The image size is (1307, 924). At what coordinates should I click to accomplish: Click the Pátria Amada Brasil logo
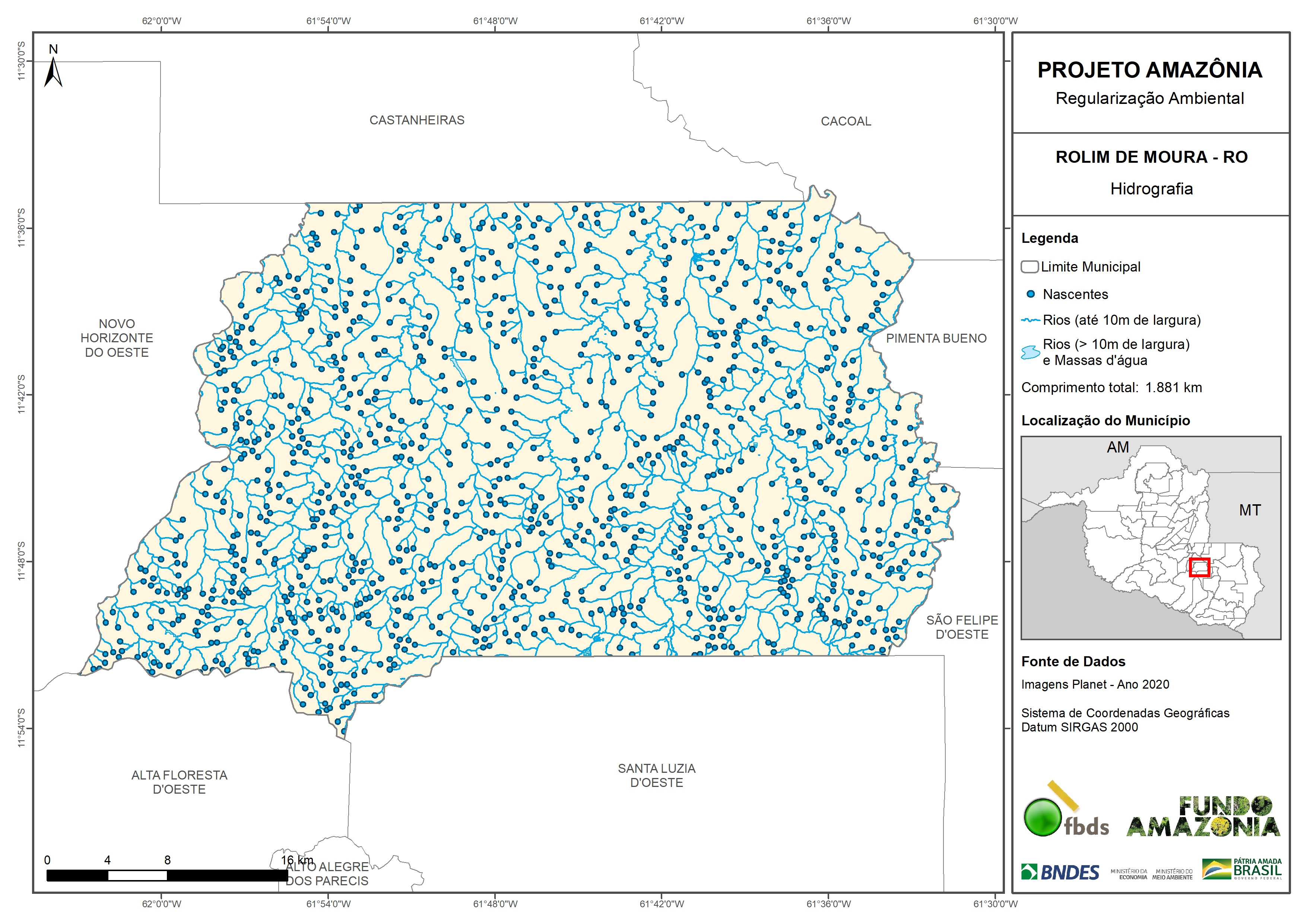tap(1241, 869)
